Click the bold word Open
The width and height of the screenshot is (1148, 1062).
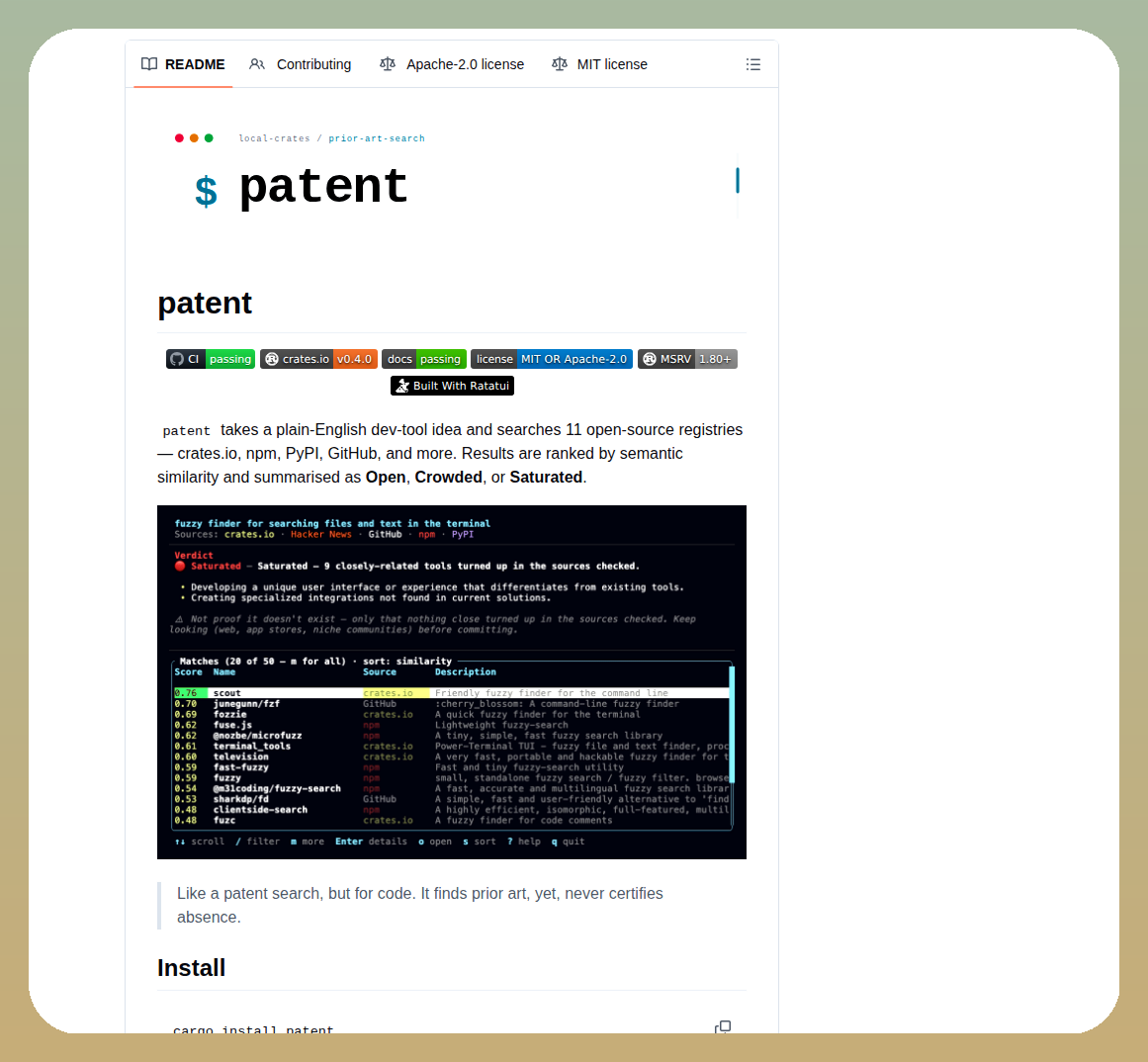[385, 478]
